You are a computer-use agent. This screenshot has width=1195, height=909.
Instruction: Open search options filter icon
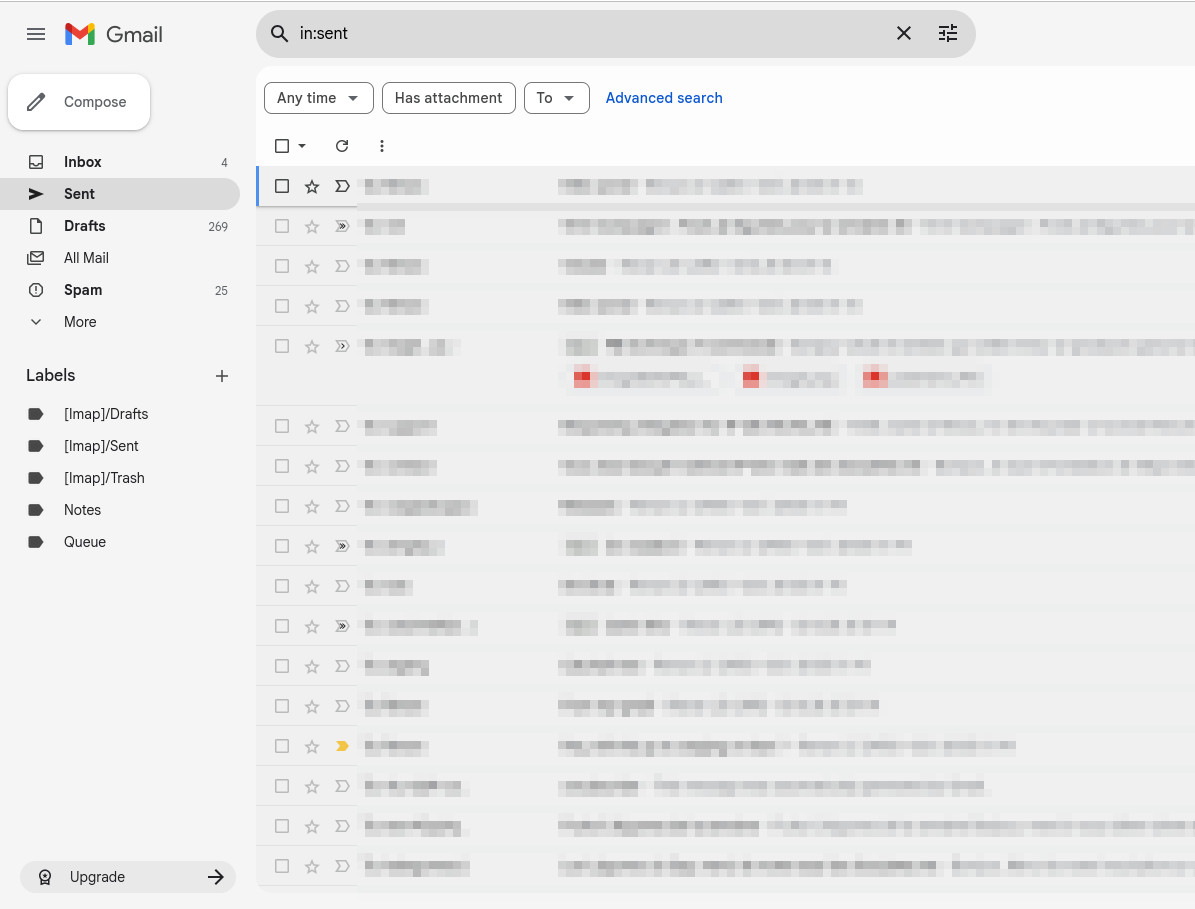point(948,33)
